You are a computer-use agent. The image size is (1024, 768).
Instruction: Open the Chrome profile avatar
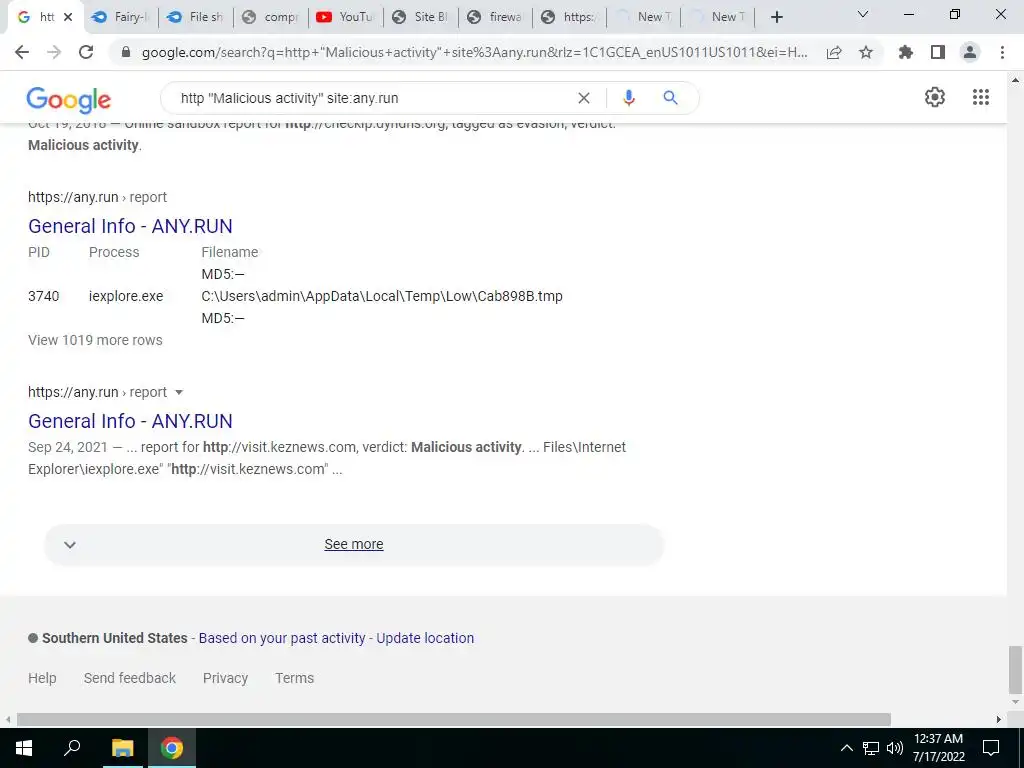[970, 52]
